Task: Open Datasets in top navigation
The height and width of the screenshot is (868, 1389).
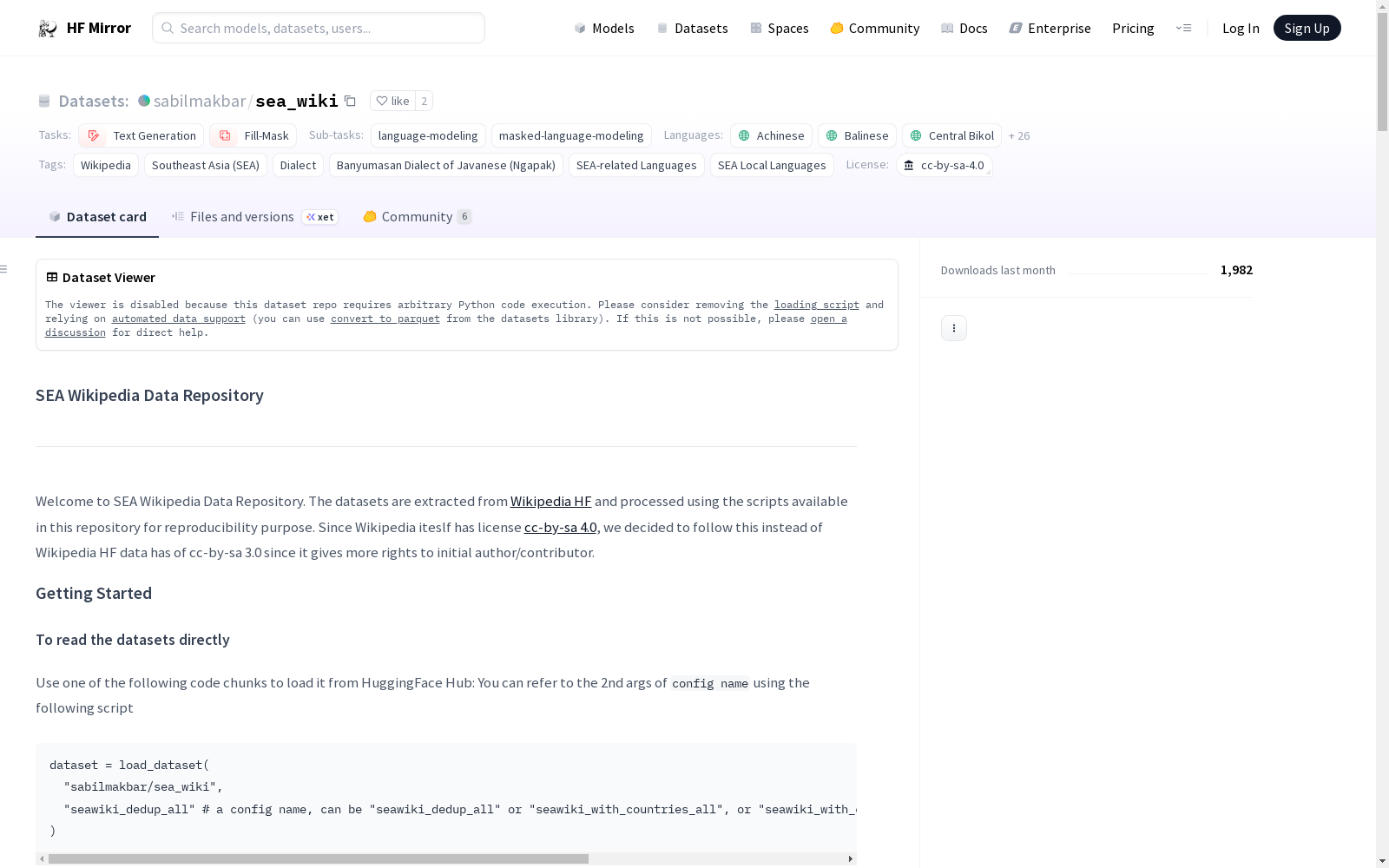Action: pos(692,28)
